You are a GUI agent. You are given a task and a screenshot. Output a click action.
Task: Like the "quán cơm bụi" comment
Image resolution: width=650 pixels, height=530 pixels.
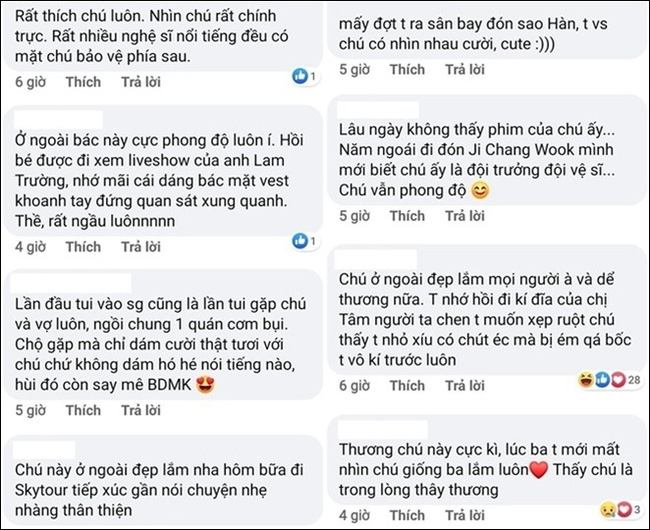(83, 410)
